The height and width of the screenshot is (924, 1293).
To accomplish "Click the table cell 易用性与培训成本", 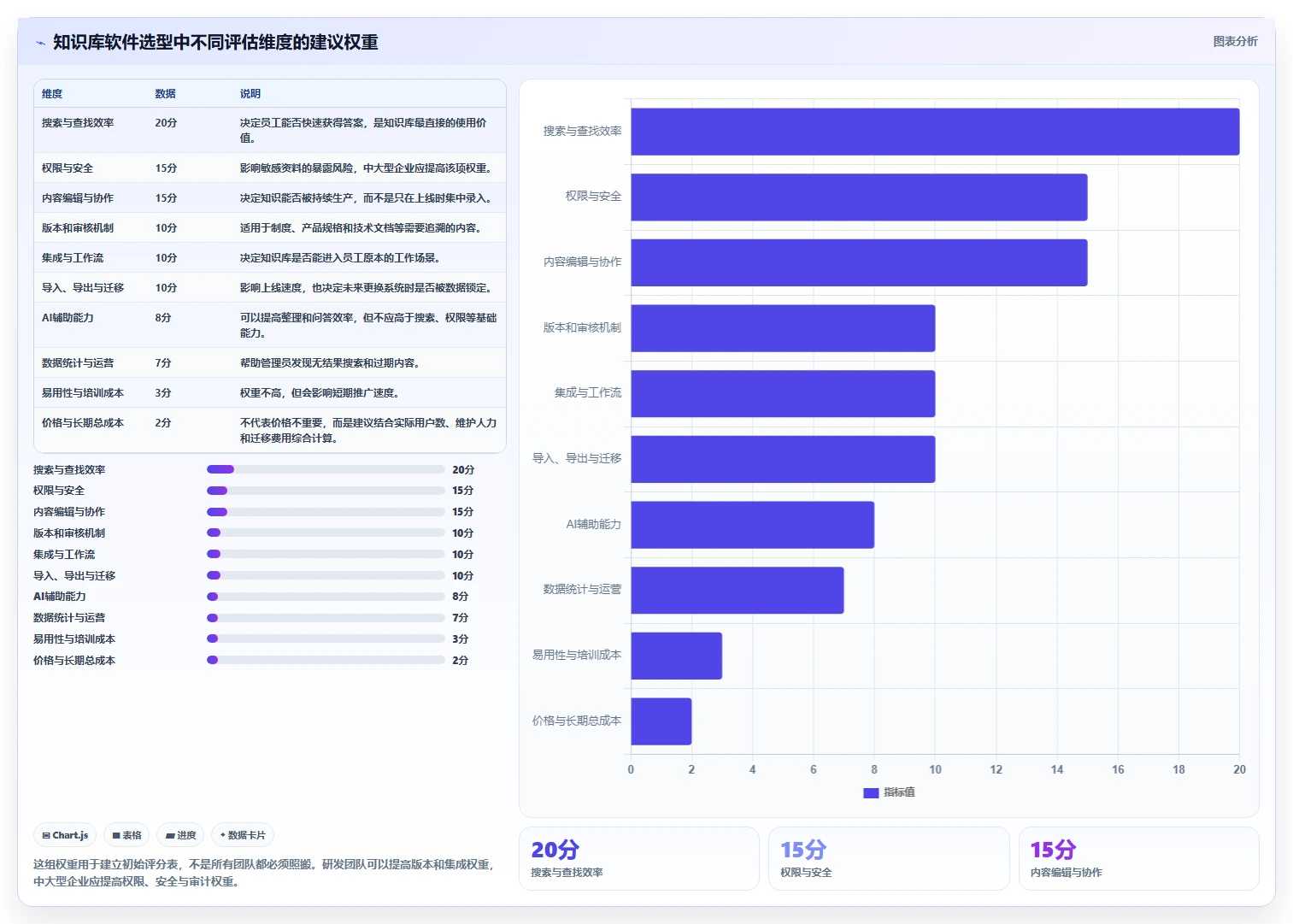I will coord(83,393).
